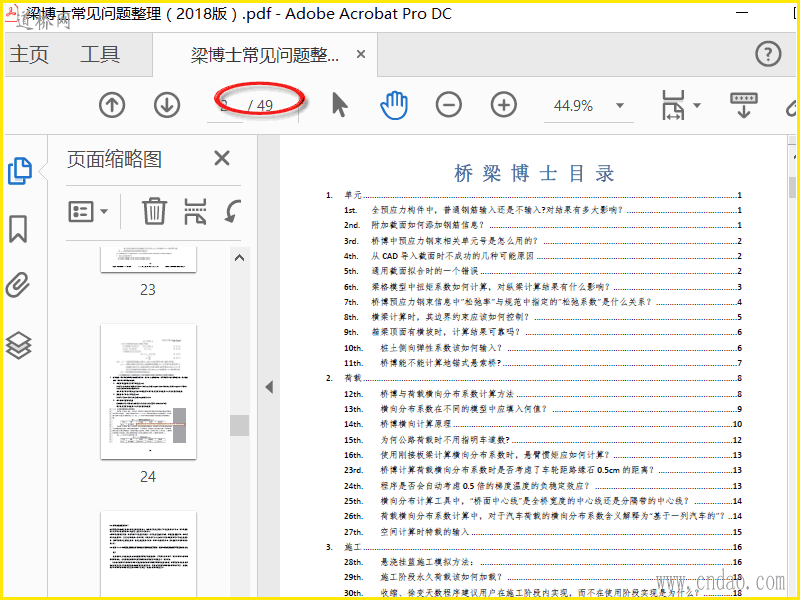The height and width of the screenshot is (600, 800).
Task: Click entry '9th. 箱梁顶面有横坡时'
Action: (543, 332)
